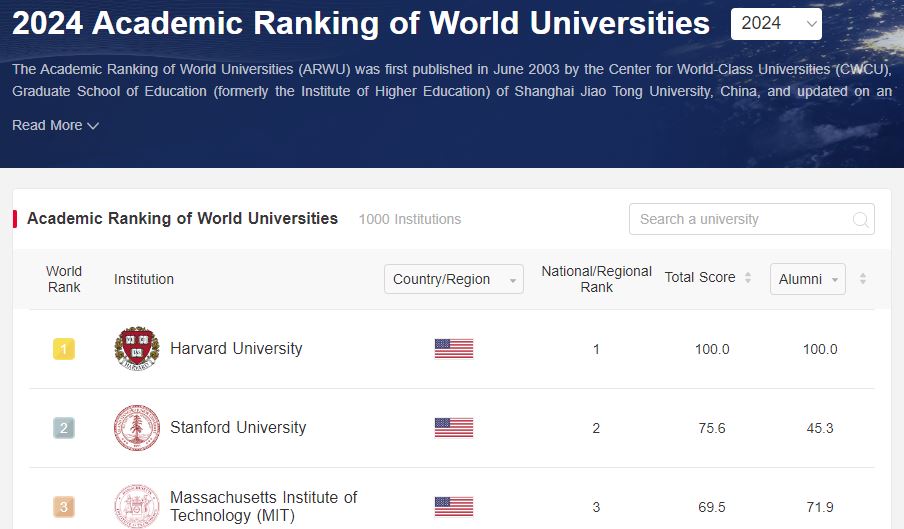Screen dimensions: 904x529
Task: Click MIT's total score 69.5
Action: click(x=712, y=507)
